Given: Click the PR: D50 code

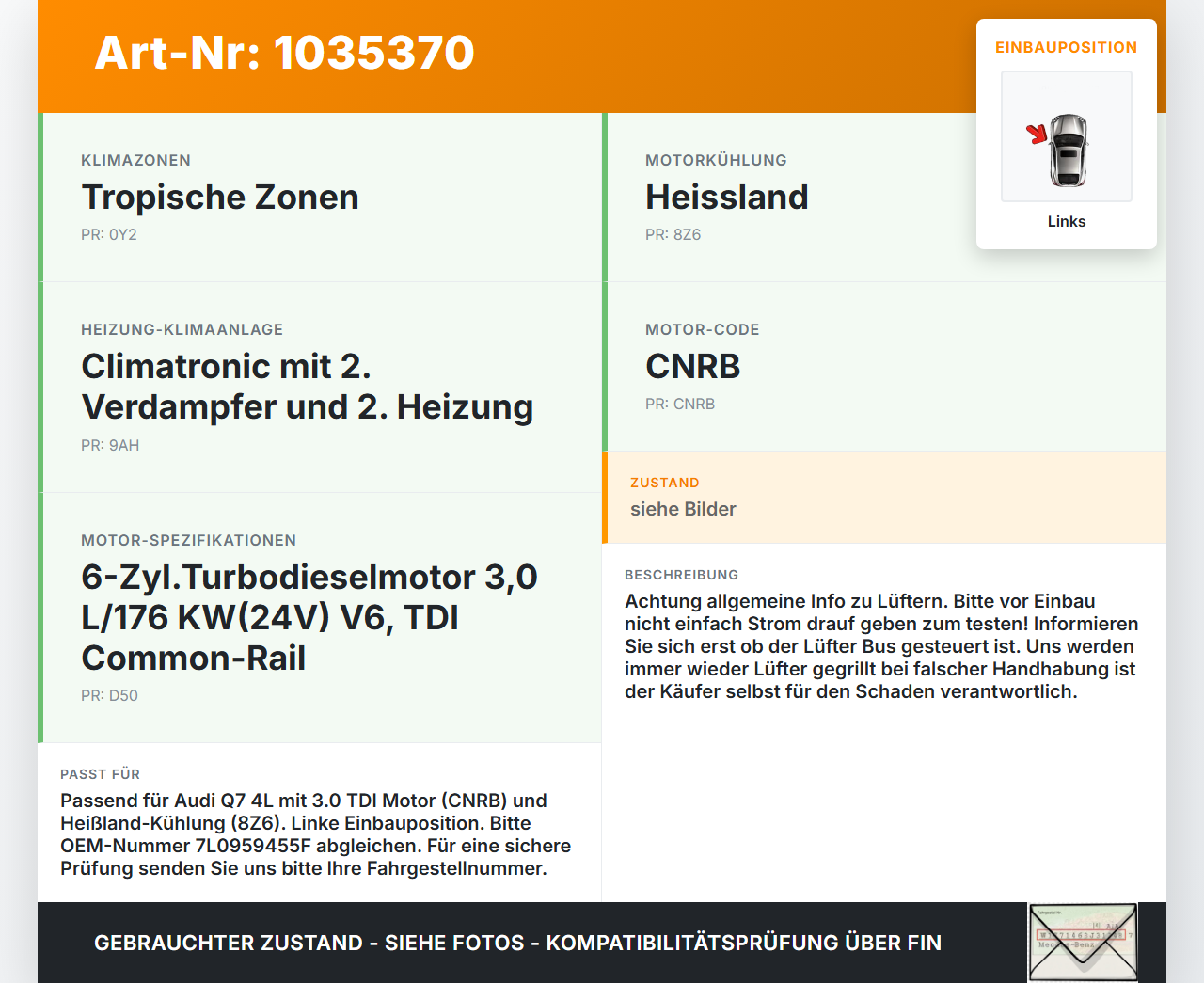Looking at the screenshot, I should coord(109,696).
